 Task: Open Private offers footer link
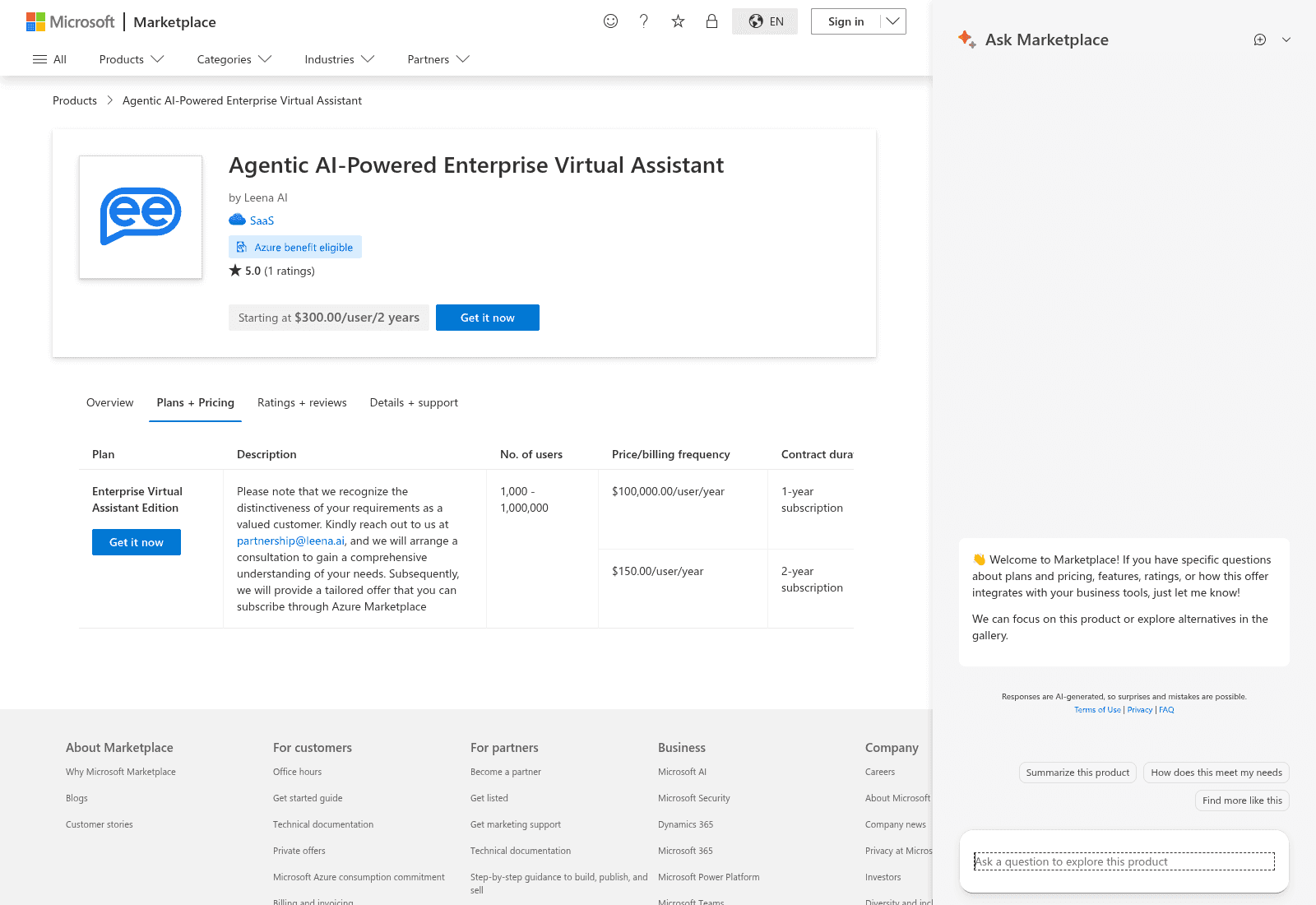click(x=299, y=851)
